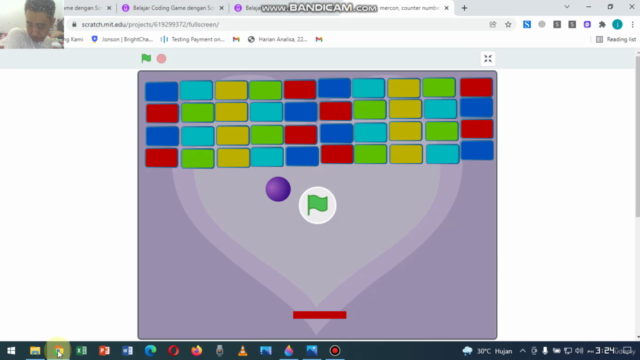Launch Firefox from the taskbar
Screen dimensions: 640x360
(197, 351)
